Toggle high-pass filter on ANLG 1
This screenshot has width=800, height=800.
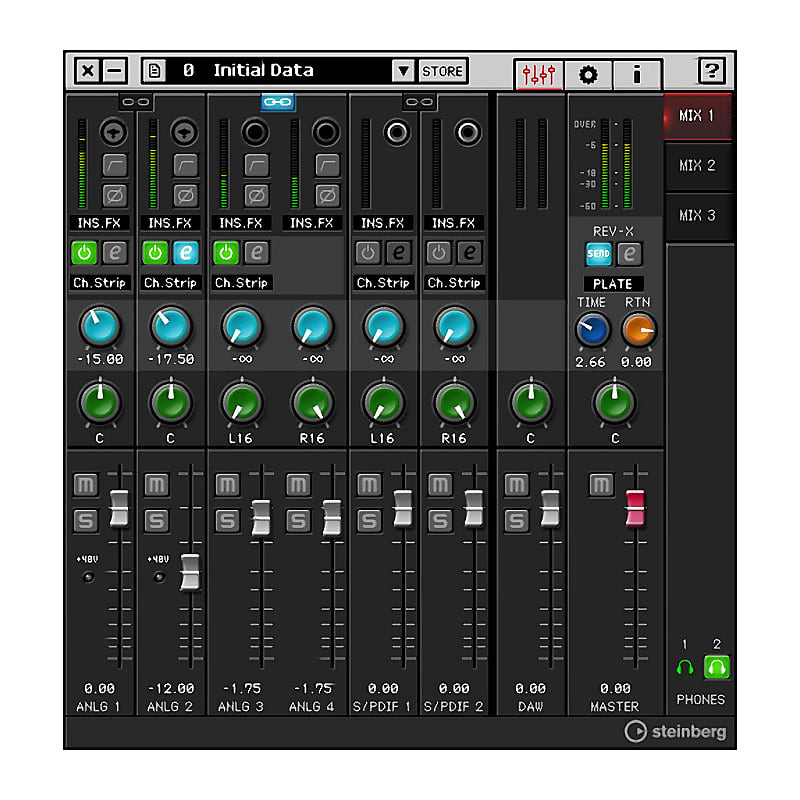click(x=114, y=165)
